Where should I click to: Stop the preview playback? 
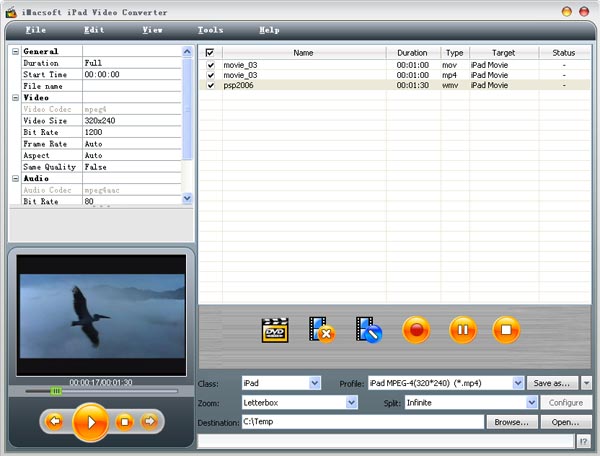(x=124, y=422)
